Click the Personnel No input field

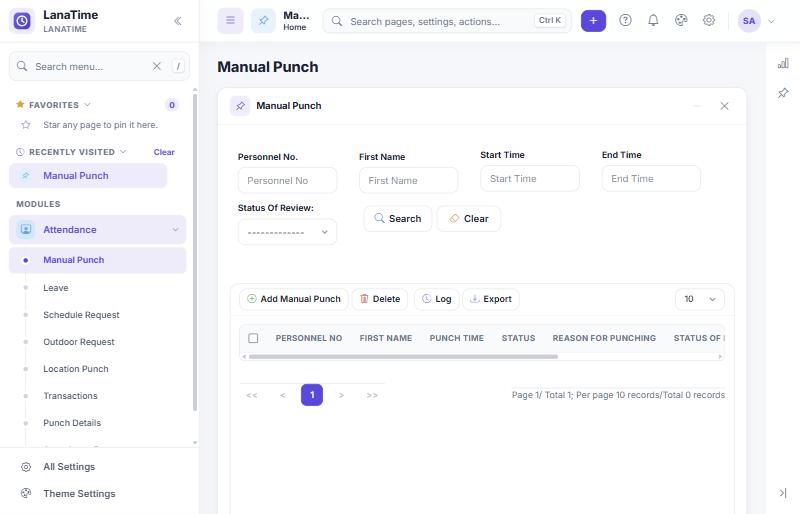coord(287,181)
